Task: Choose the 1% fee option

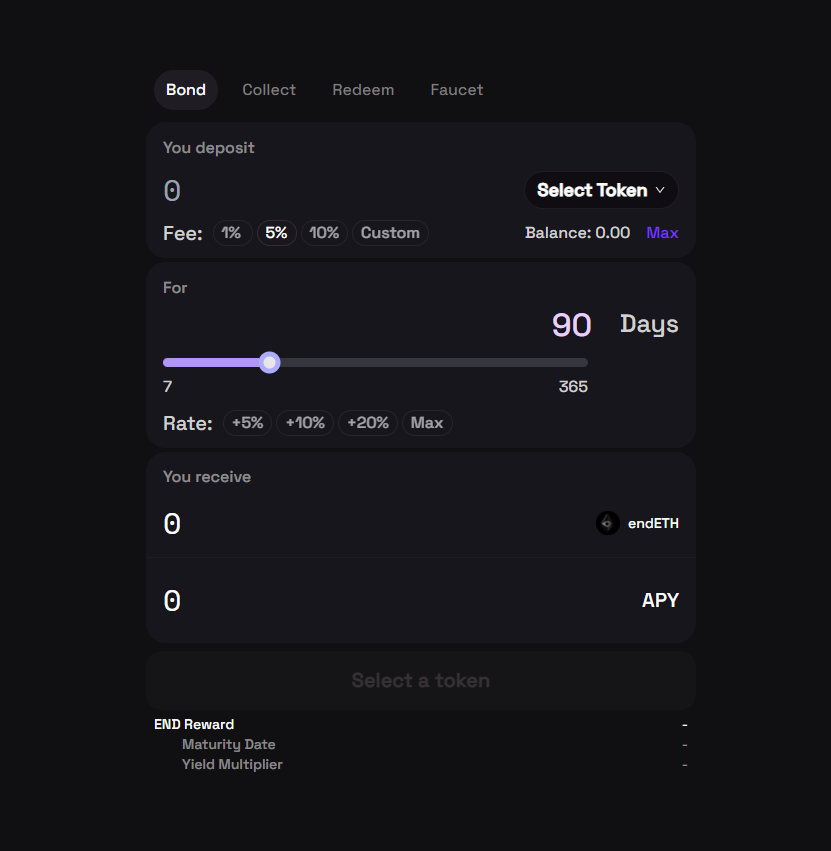Action: coord(232,233)
